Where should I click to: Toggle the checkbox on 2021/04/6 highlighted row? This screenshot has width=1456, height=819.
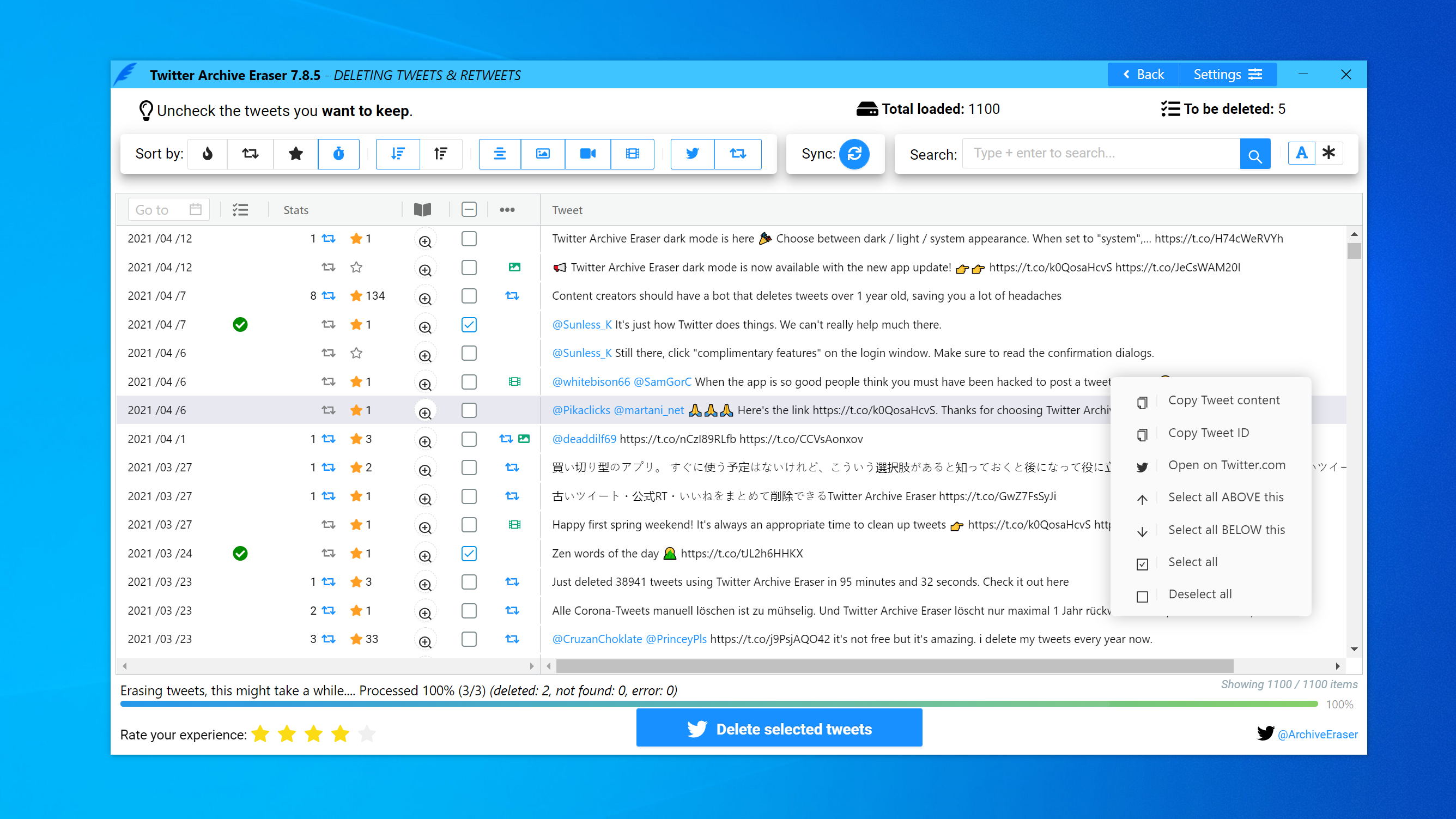click(x=468, y=410)
